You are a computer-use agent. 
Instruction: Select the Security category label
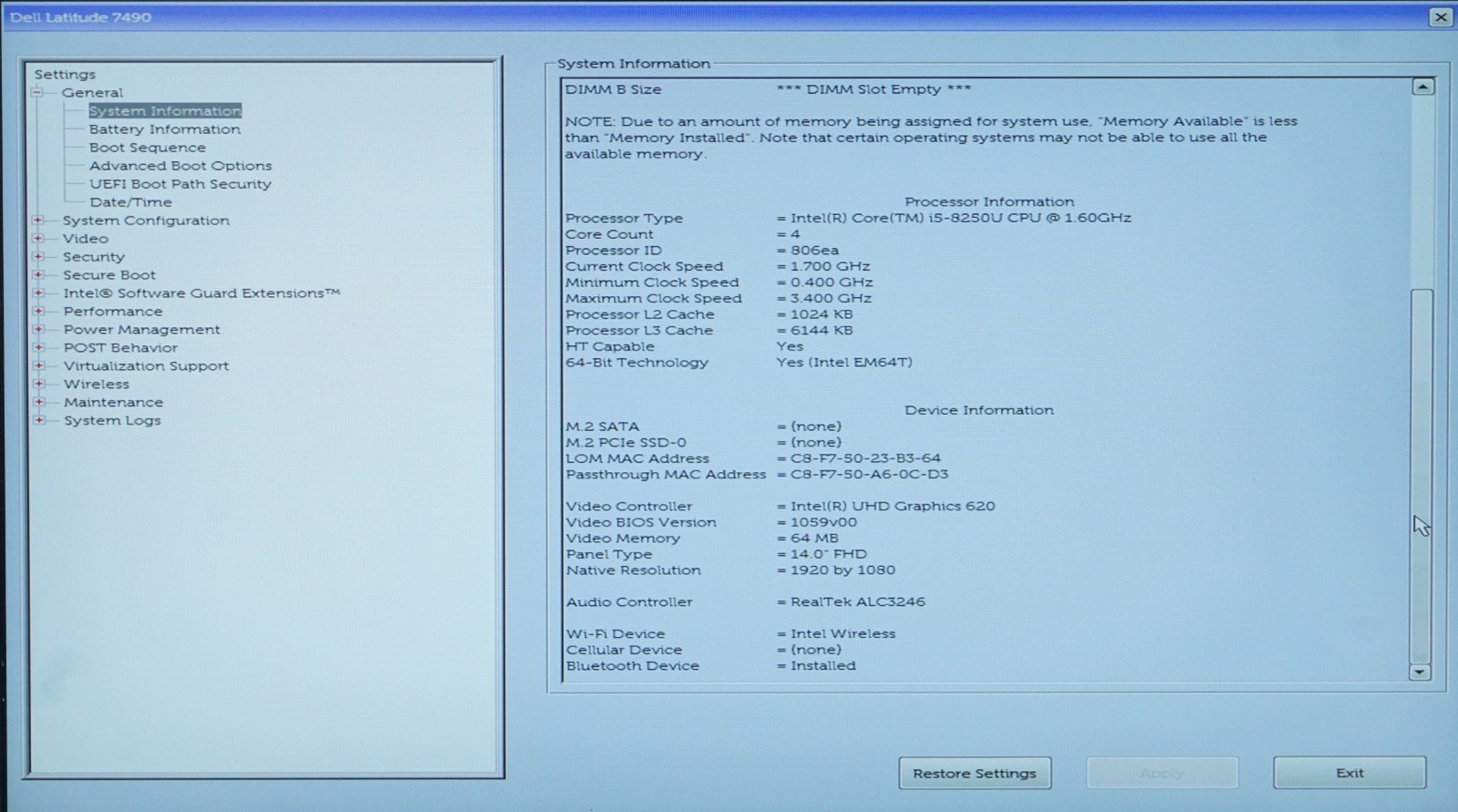tap(94, 257)
